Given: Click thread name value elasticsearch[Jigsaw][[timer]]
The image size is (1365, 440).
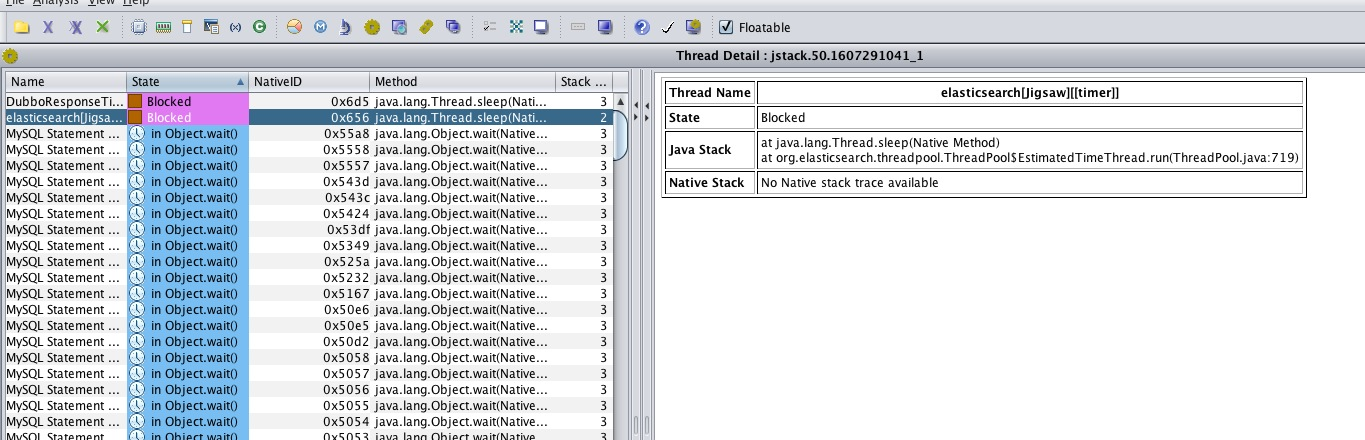Looking at the screenshot, I should click(x=1030, y=92).
